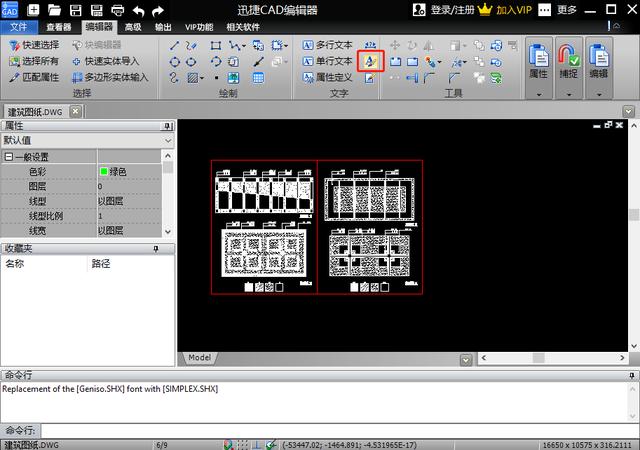
Task: Click the New file icon in title bar
Action: [x=33, y=10]
